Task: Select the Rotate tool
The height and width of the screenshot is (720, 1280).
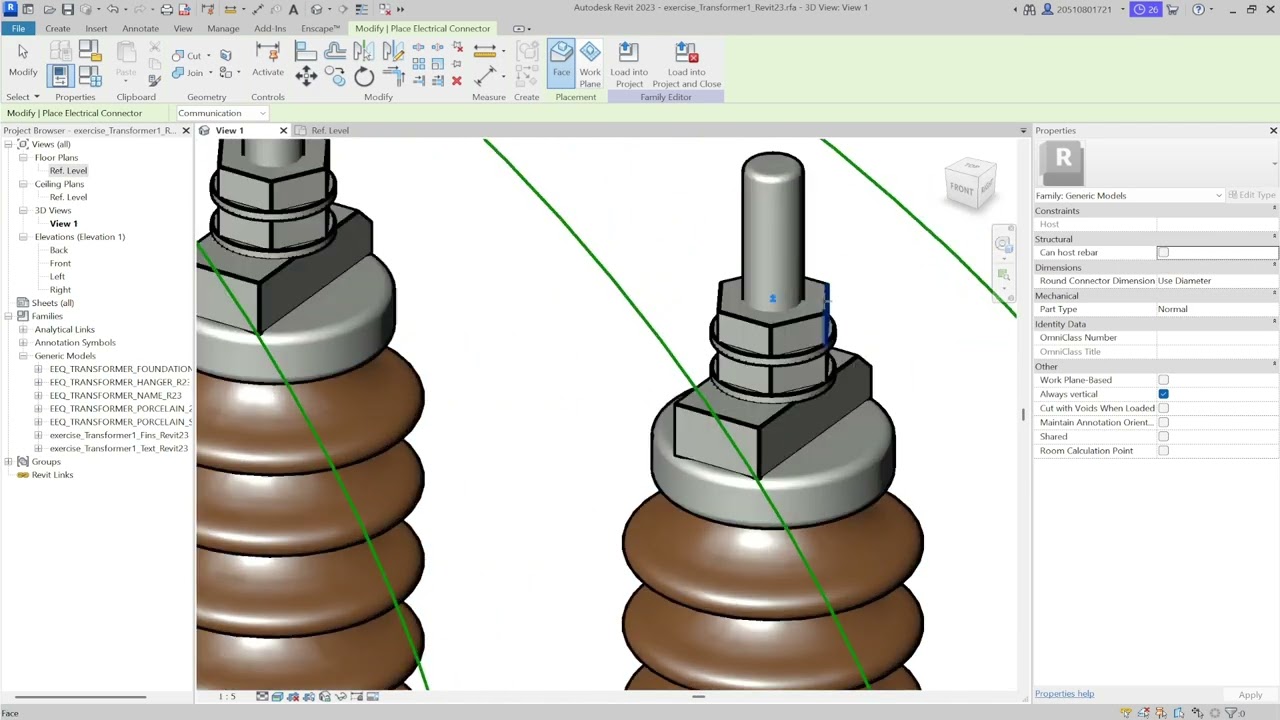Action: tap(364, 77)
